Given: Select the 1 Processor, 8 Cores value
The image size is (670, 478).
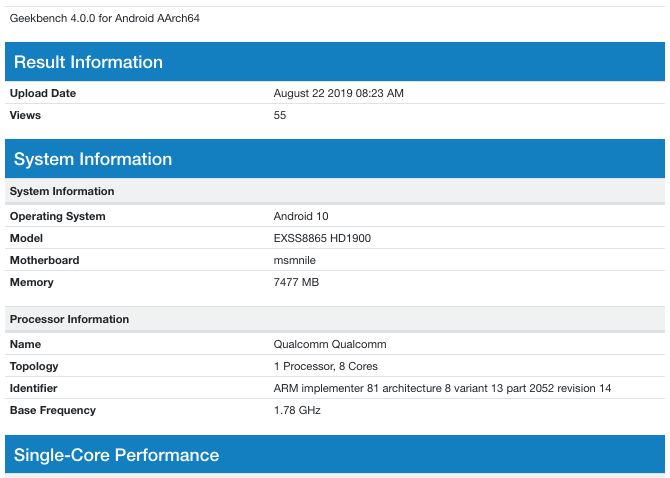Looking at the screenshot, I should [x=325, y=366].
